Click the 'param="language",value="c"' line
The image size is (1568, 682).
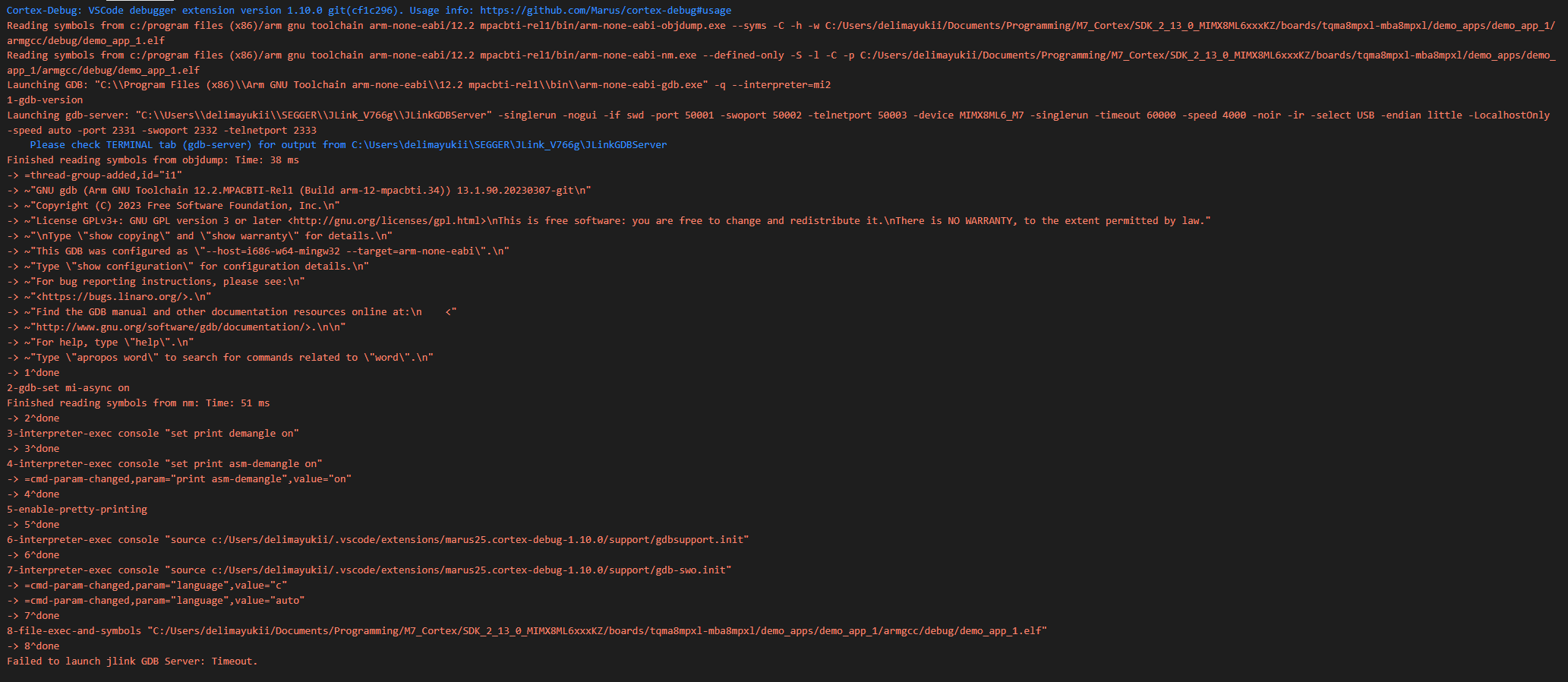click(147, 586)
